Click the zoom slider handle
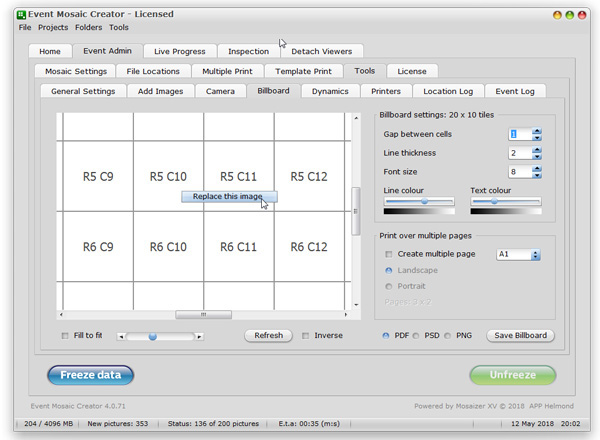The image size is (600, 440). (153, 336)
